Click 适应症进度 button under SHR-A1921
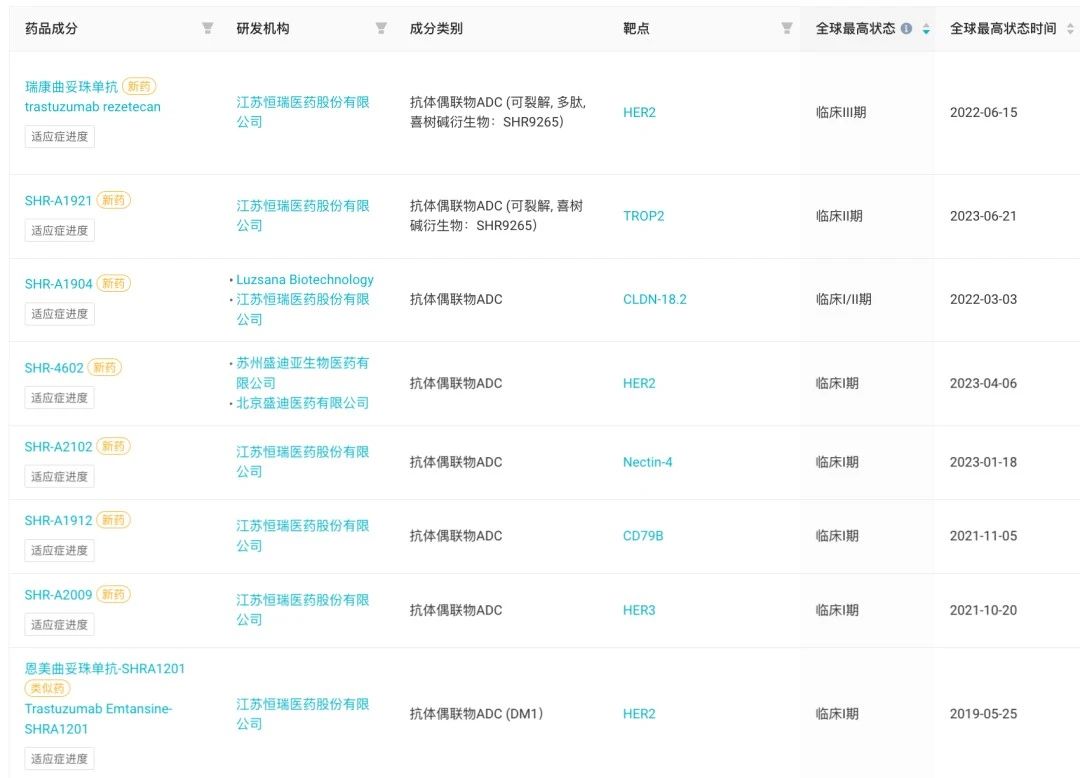 coord(59,231)
